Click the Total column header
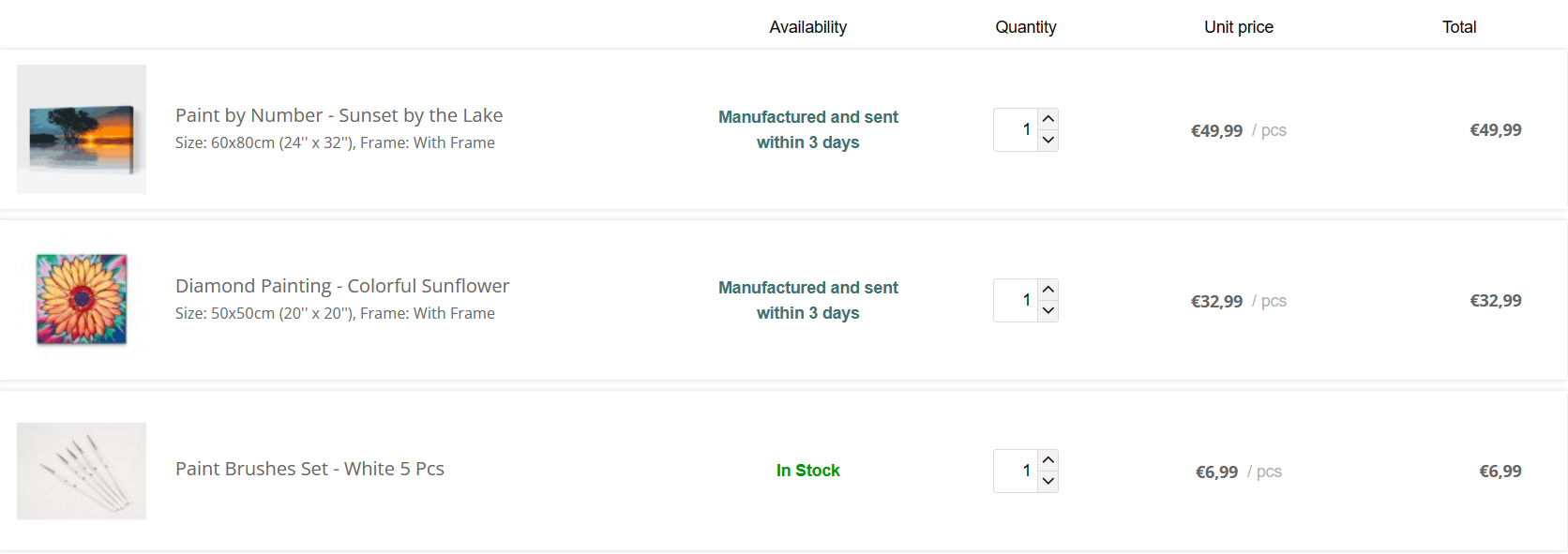The height and width of the screenshot is (554, 1568). tap(1458, 27)
